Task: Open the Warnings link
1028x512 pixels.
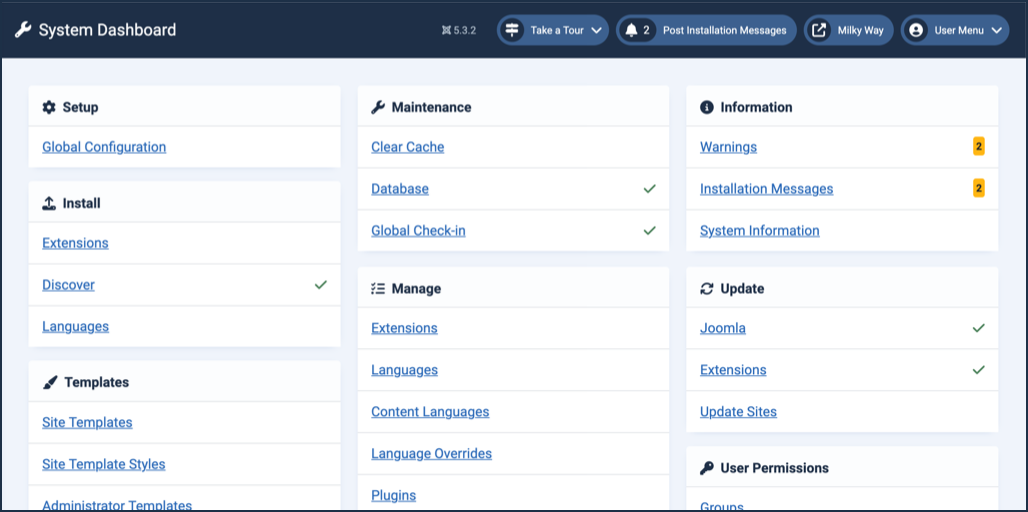Action: pos(728,147)
